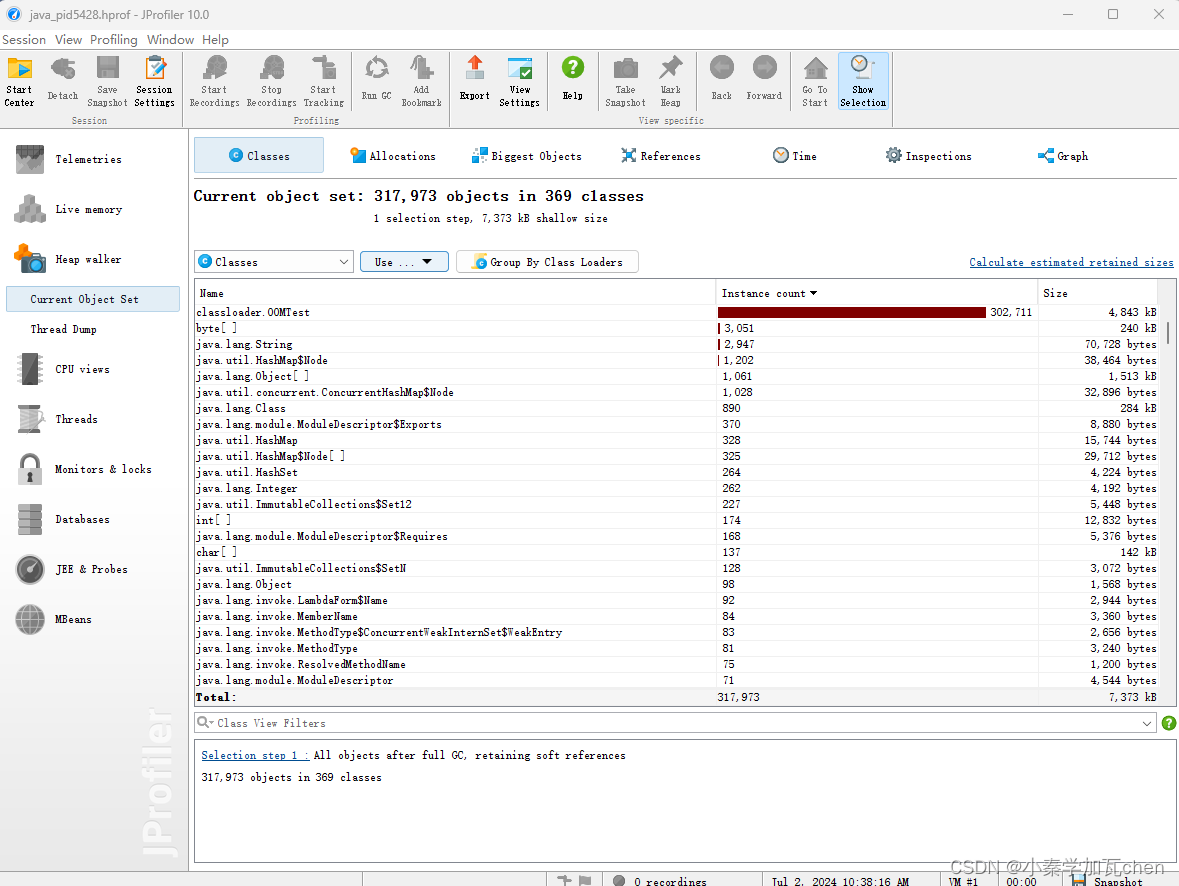The image size is (1179, 886).
Task: Open the Classes aggregation dropdown
Action: coord(274,262)
